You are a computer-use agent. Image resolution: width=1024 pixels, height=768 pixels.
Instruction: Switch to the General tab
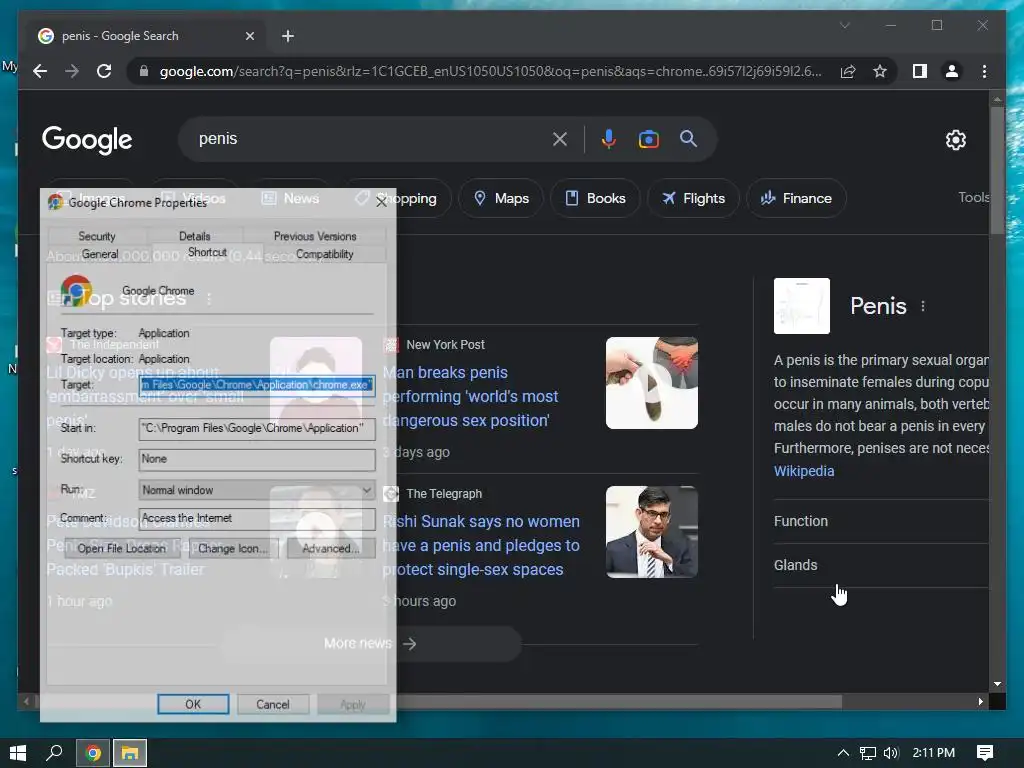(100, 254)
